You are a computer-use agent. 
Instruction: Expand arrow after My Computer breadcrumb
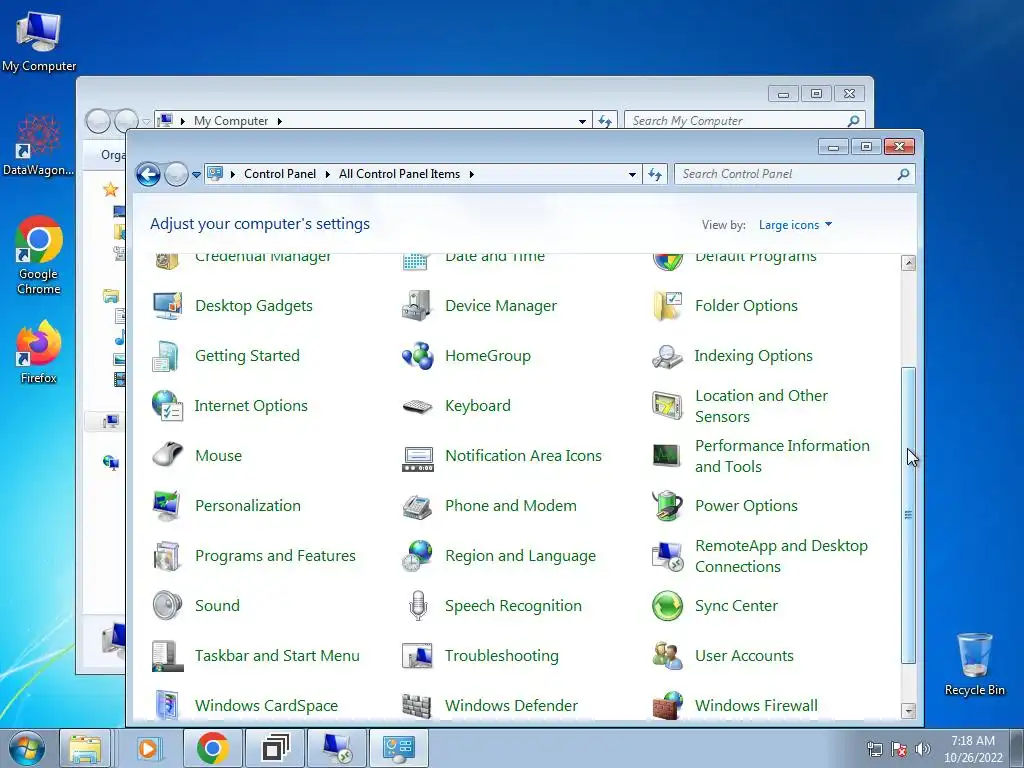(x=280, y=121)
